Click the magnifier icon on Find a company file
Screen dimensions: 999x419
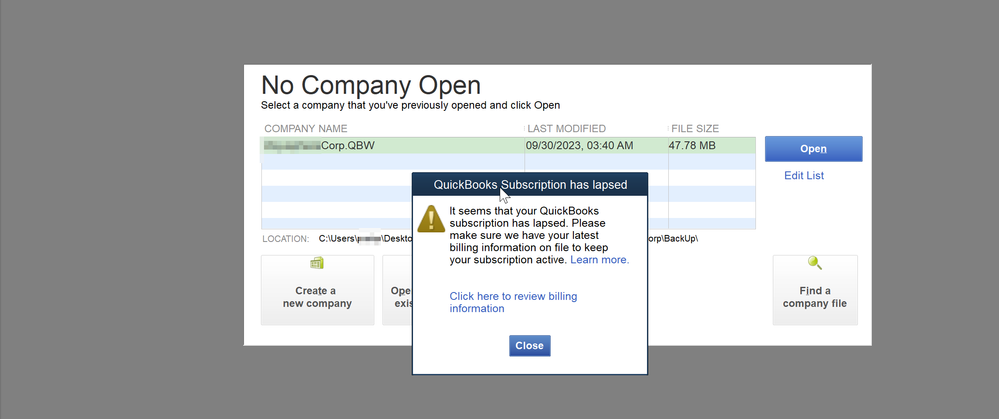tap(814, 263)
